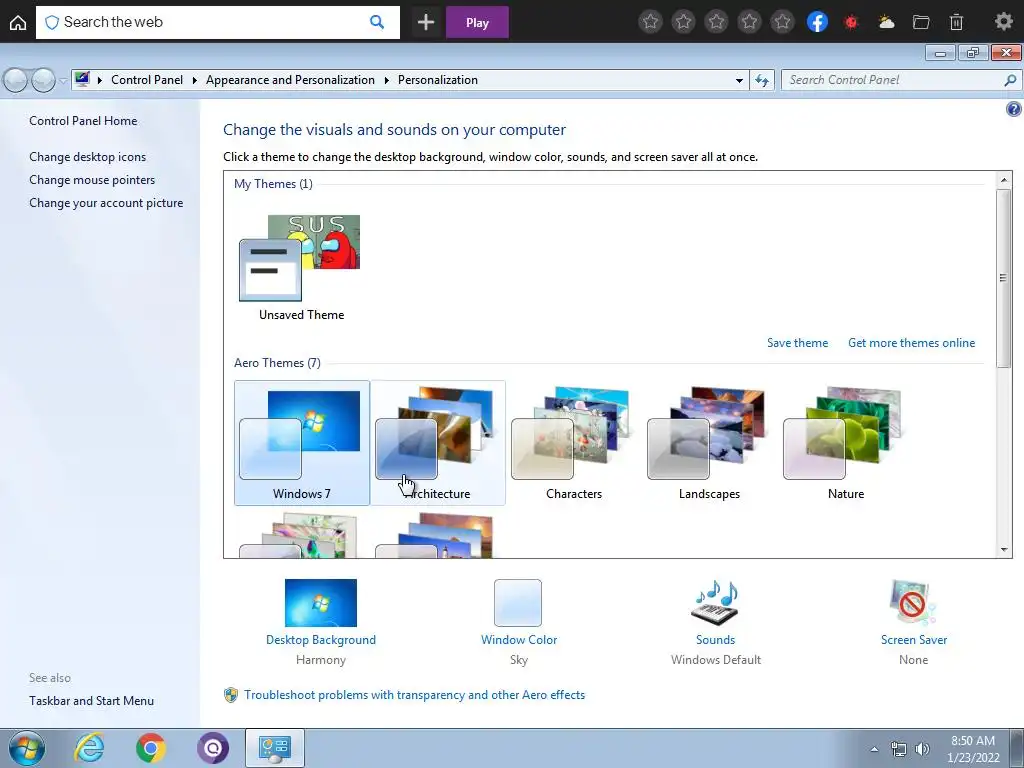The width and height of the screenshot is (1024, 768).
Task: Click the volume speaker tray icon
Action: (922, 749)
